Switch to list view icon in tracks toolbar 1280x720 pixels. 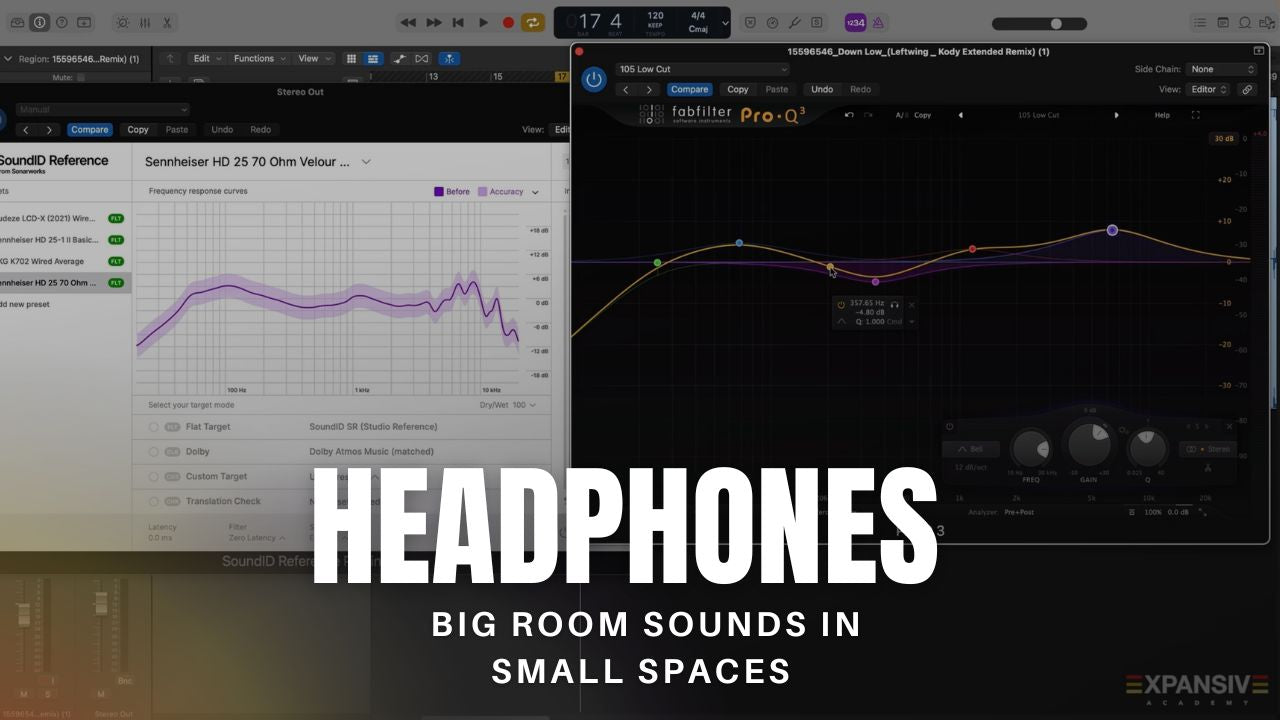click(373, 59)
